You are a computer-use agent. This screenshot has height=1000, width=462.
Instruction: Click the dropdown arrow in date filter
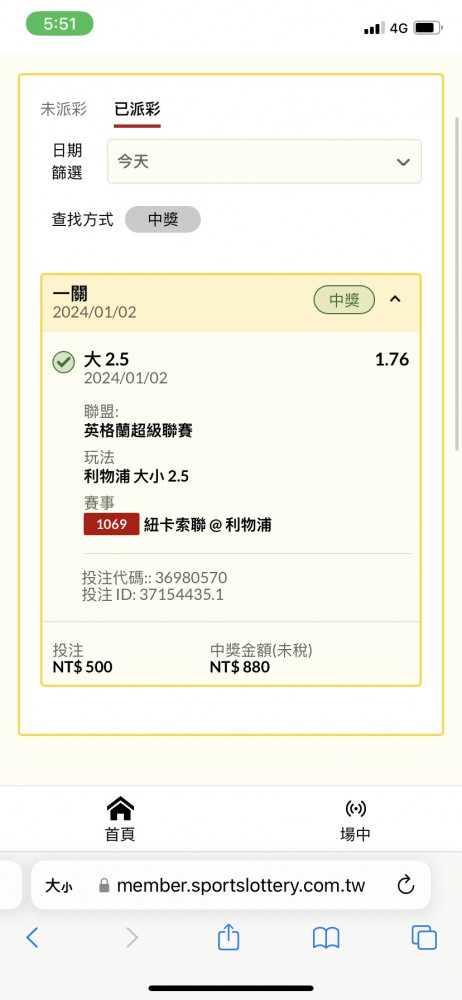403,162
